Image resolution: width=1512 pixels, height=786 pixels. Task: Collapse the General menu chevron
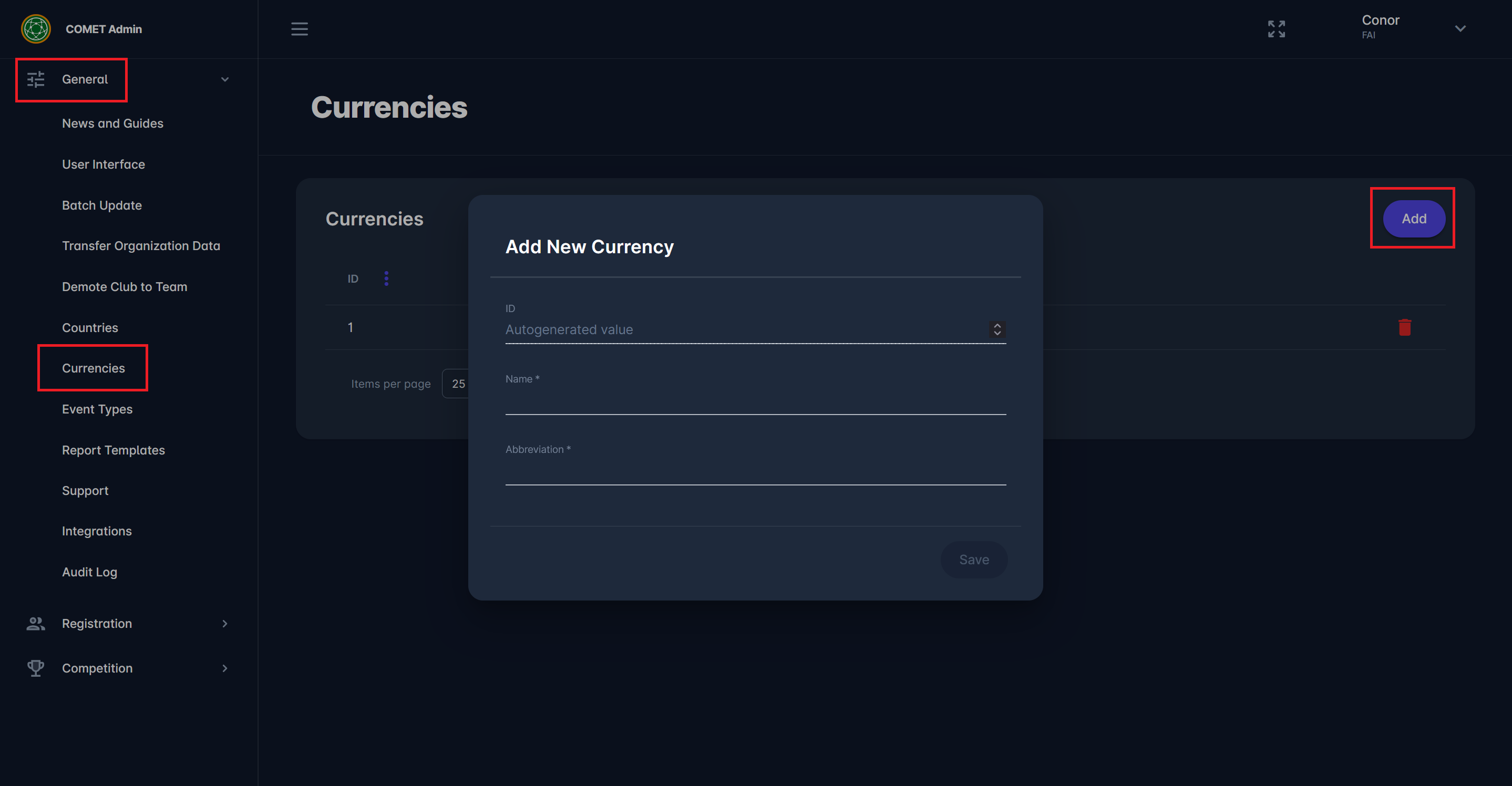[x=225, y=79]
